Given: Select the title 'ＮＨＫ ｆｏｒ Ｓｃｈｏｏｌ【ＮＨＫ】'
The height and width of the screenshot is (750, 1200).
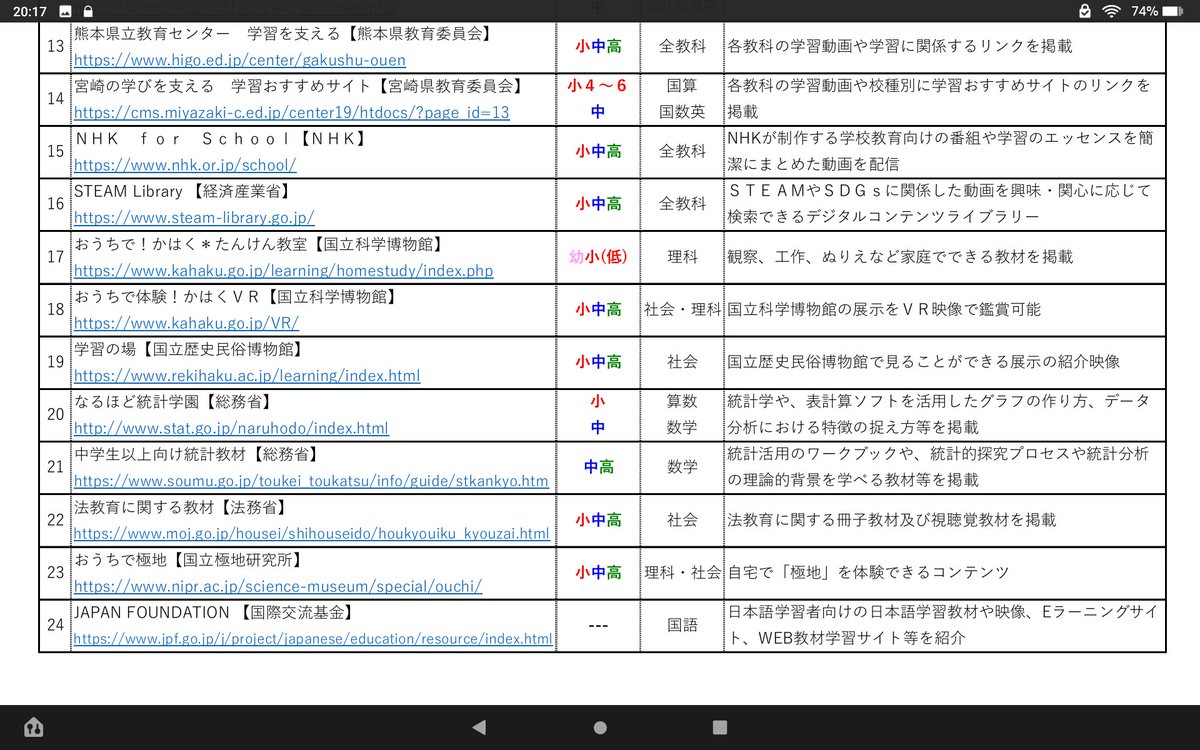Looking at the screenshot, I should click(x=221, y=138).
